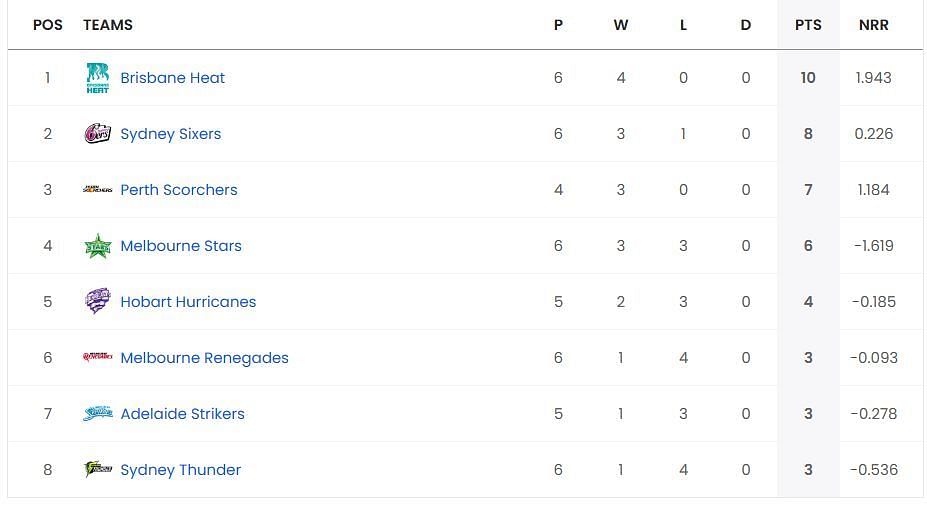Click the POS column header
Screen dimensions: 927x506
48,25
